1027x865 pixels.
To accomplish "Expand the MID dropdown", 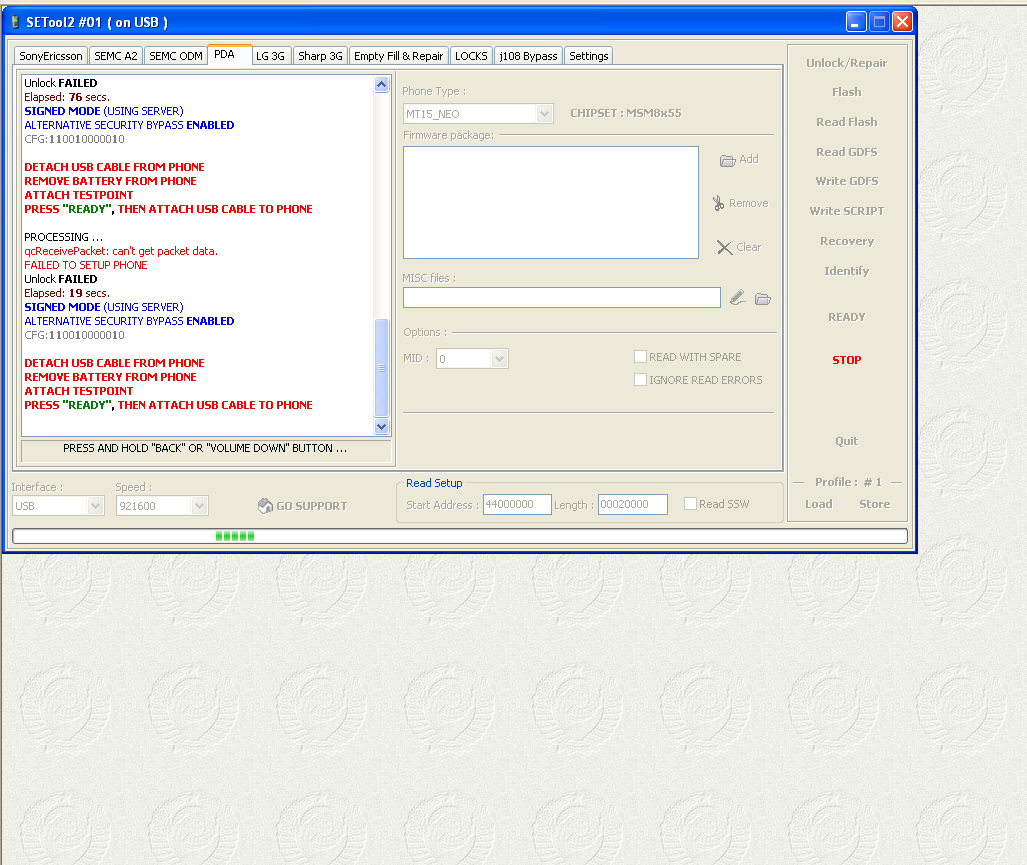I will [499, 359].
